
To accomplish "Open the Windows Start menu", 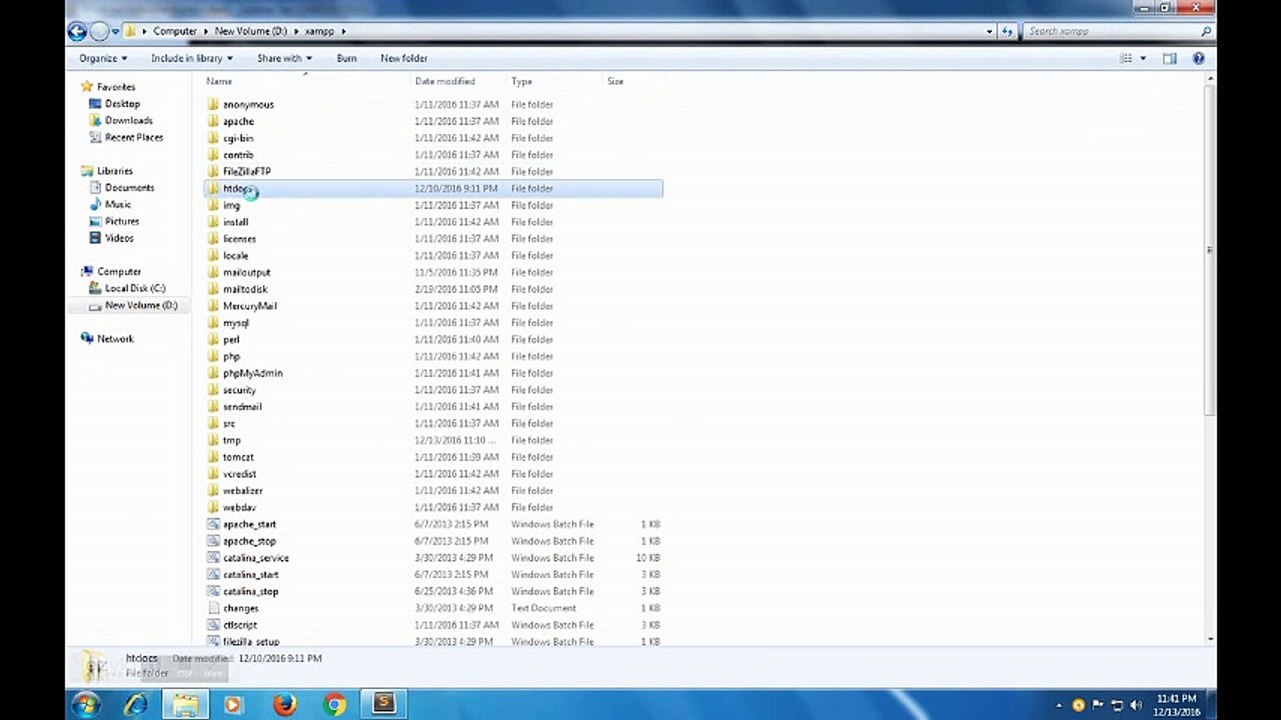I will pos(85,704).
